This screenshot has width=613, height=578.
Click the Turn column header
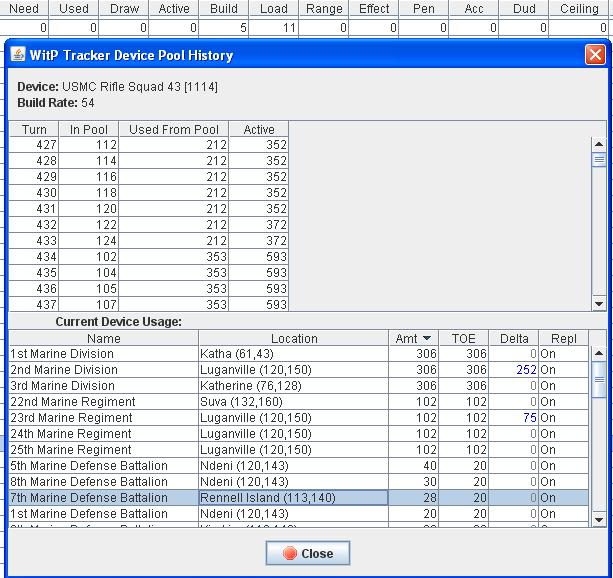click(x=34, y=129)
